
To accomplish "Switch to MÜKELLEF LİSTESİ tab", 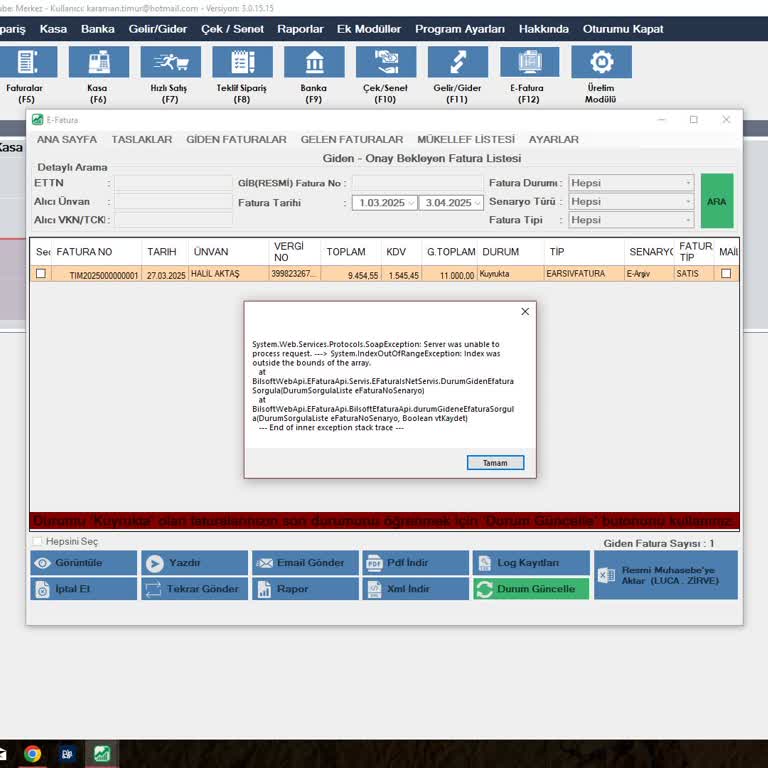I will 466,140.
